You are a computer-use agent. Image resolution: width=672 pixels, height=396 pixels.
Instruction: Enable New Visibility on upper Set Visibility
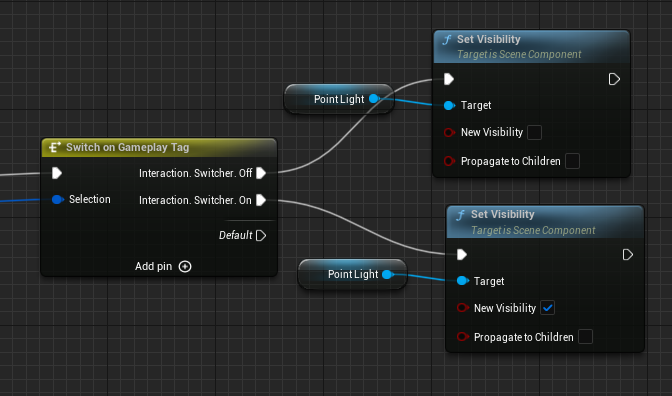(534, 132)
